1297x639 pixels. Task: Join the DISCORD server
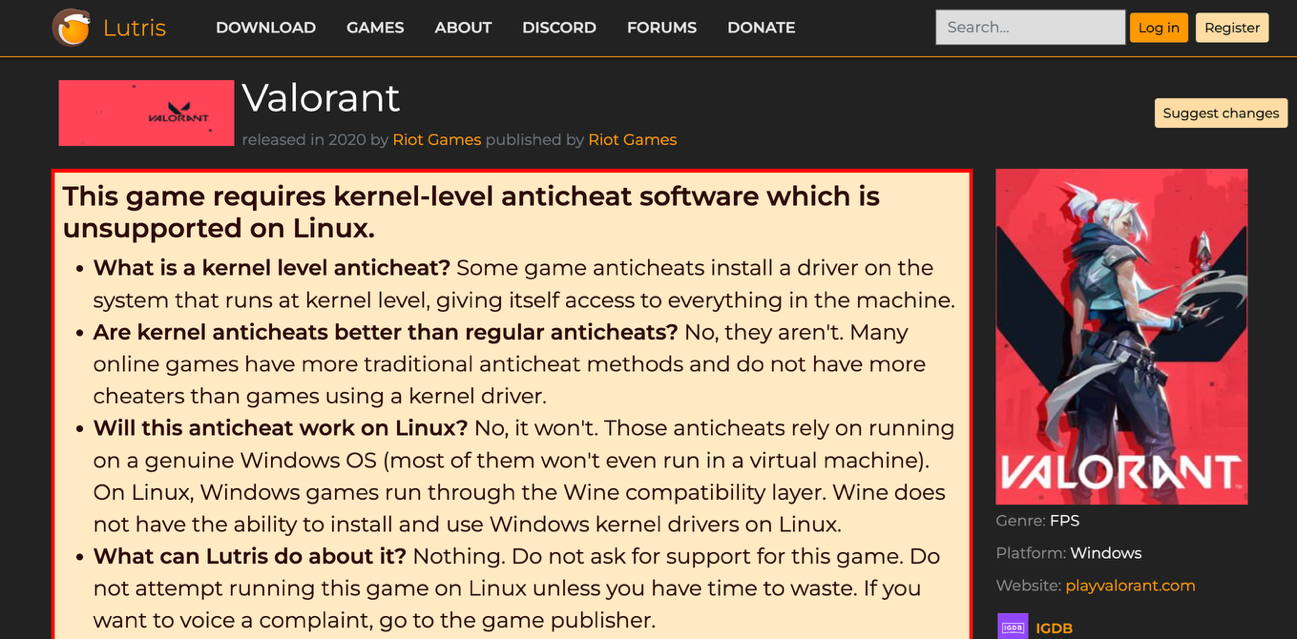click(559, 27)
